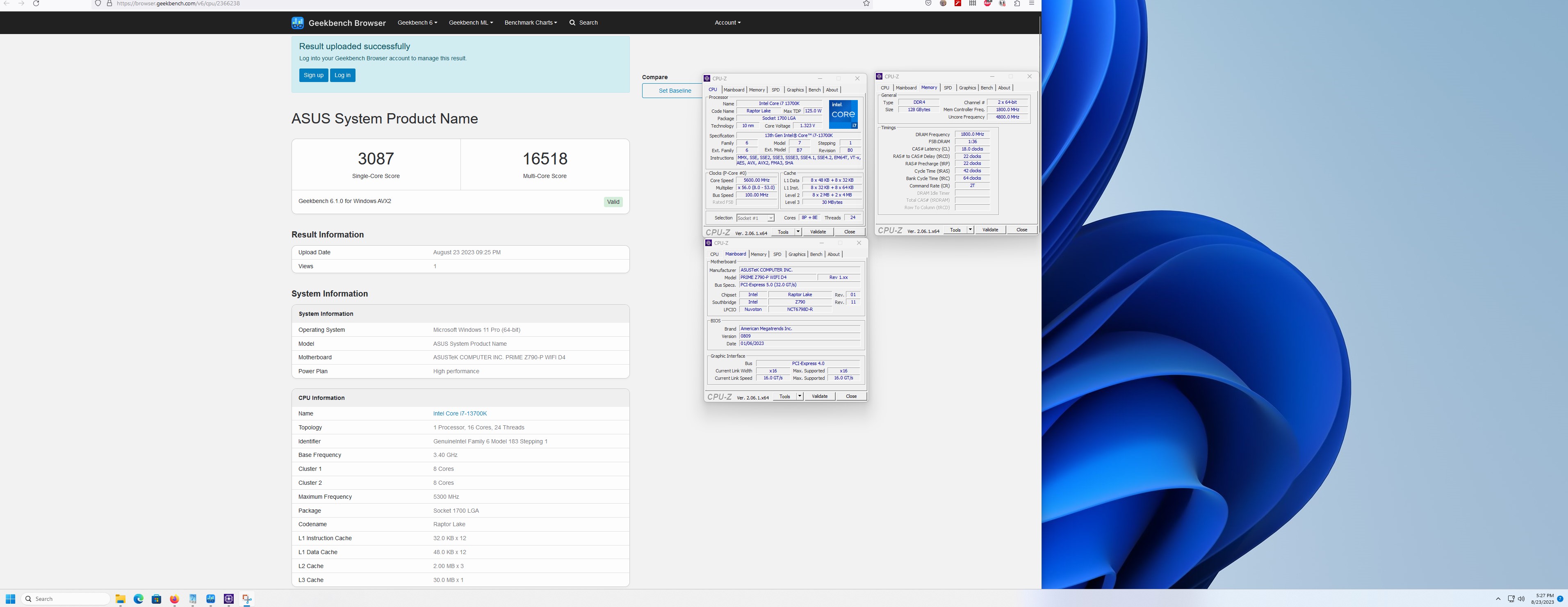Open the notification count badge
The height and width of the screenshot is (607, 1568).
1559,599
